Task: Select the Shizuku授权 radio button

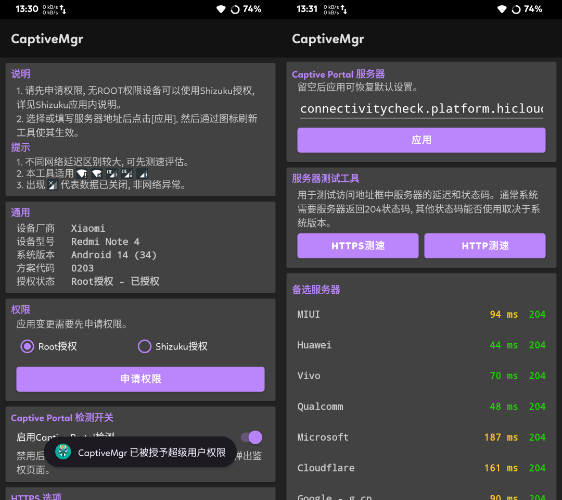Action: click(x=144, y=347)
